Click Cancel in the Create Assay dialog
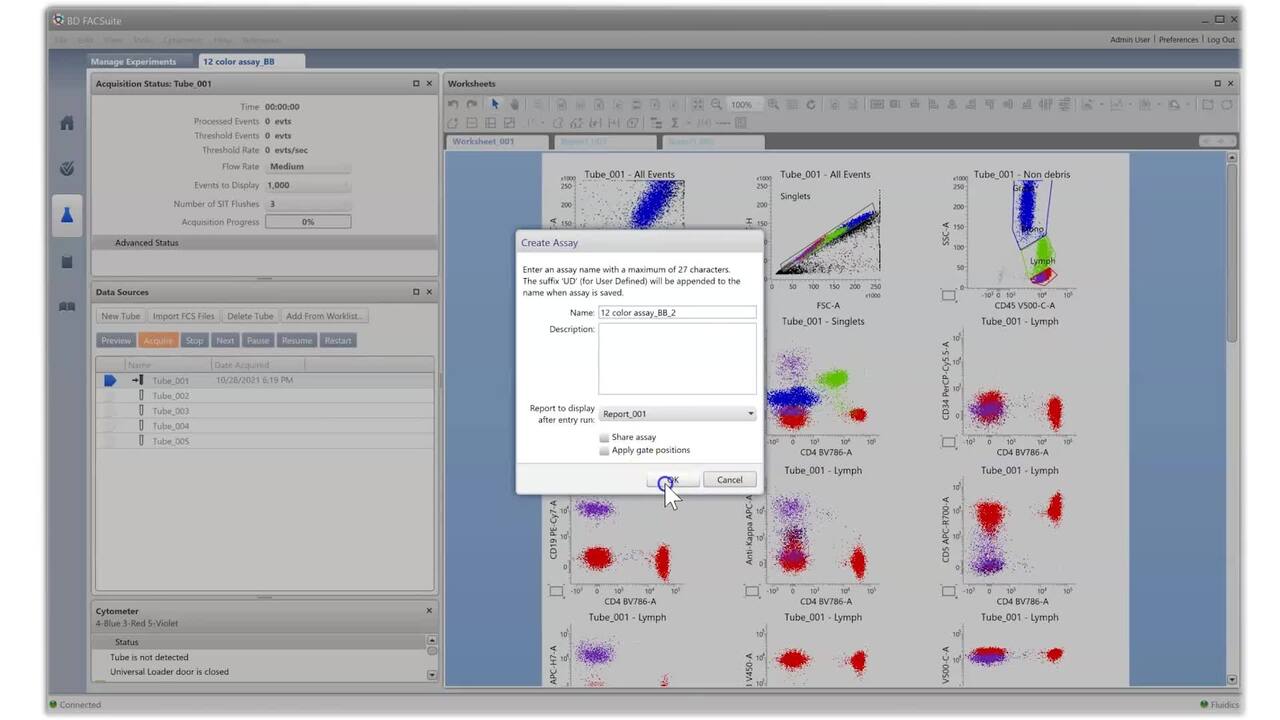1280x720 pixels. [x=729, y=480]
